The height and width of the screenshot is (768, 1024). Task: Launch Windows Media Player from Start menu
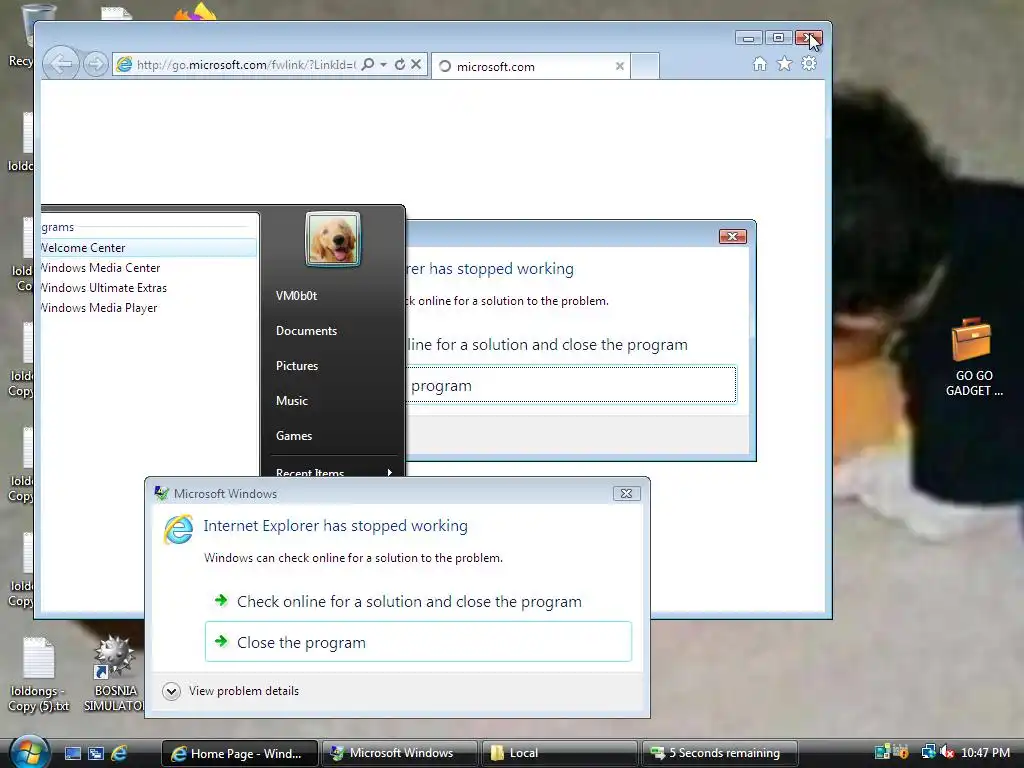pyautogui.click(x=149, y=308)
